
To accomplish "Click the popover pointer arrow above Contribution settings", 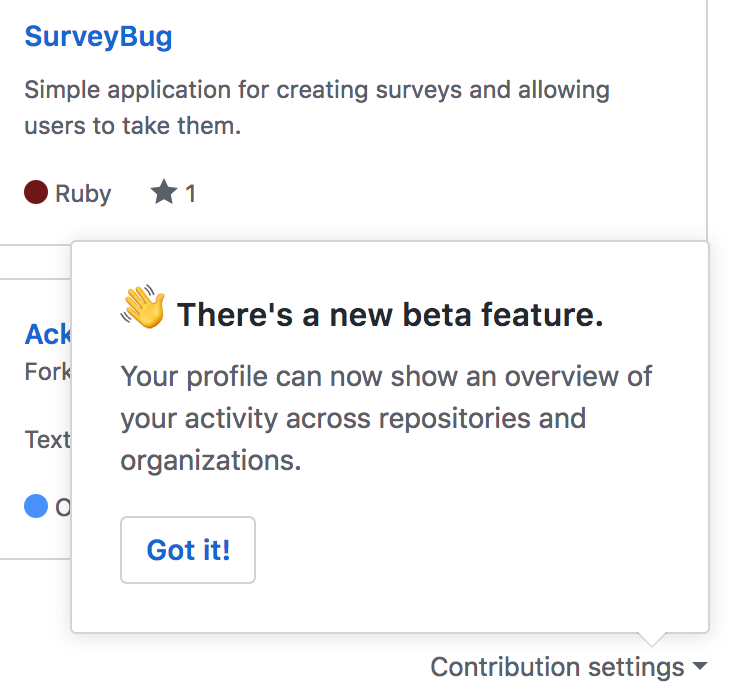I will click(652, 639).
